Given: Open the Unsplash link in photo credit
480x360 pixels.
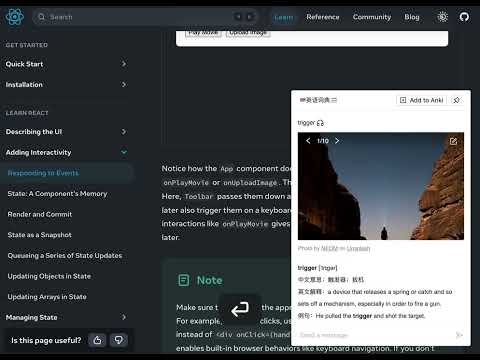Looking at the screenshot, I should tap(358, 248).
